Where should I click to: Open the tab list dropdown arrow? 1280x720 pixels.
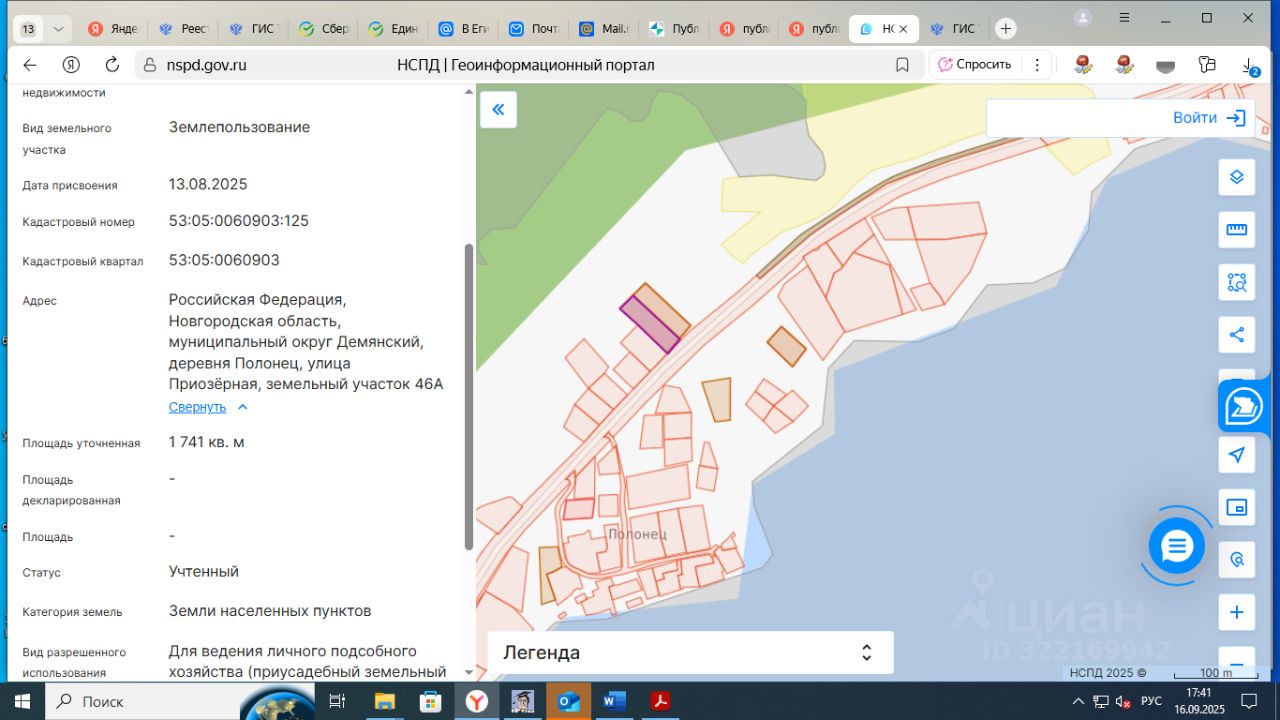[x=58, y=29]
